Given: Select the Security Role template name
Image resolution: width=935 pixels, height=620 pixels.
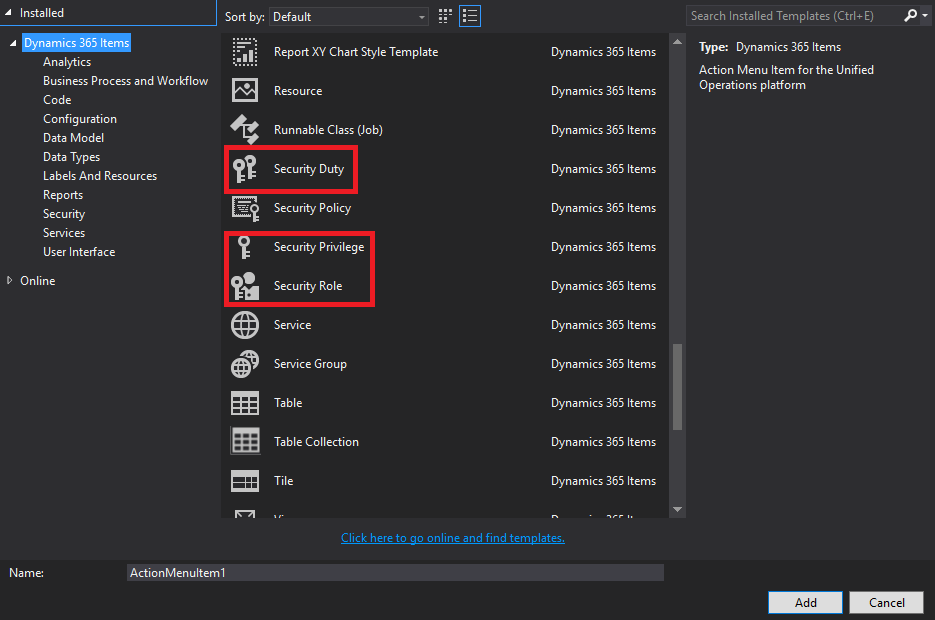Looking at the screenshot, I should [308, 286].
